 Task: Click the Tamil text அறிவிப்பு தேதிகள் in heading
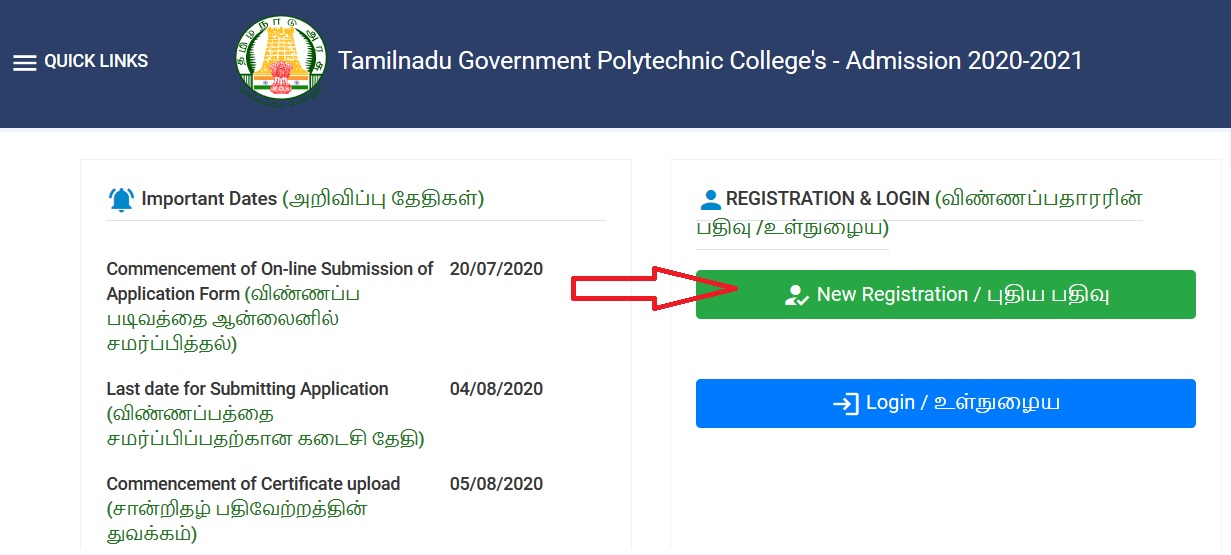(x=384, y=199)
